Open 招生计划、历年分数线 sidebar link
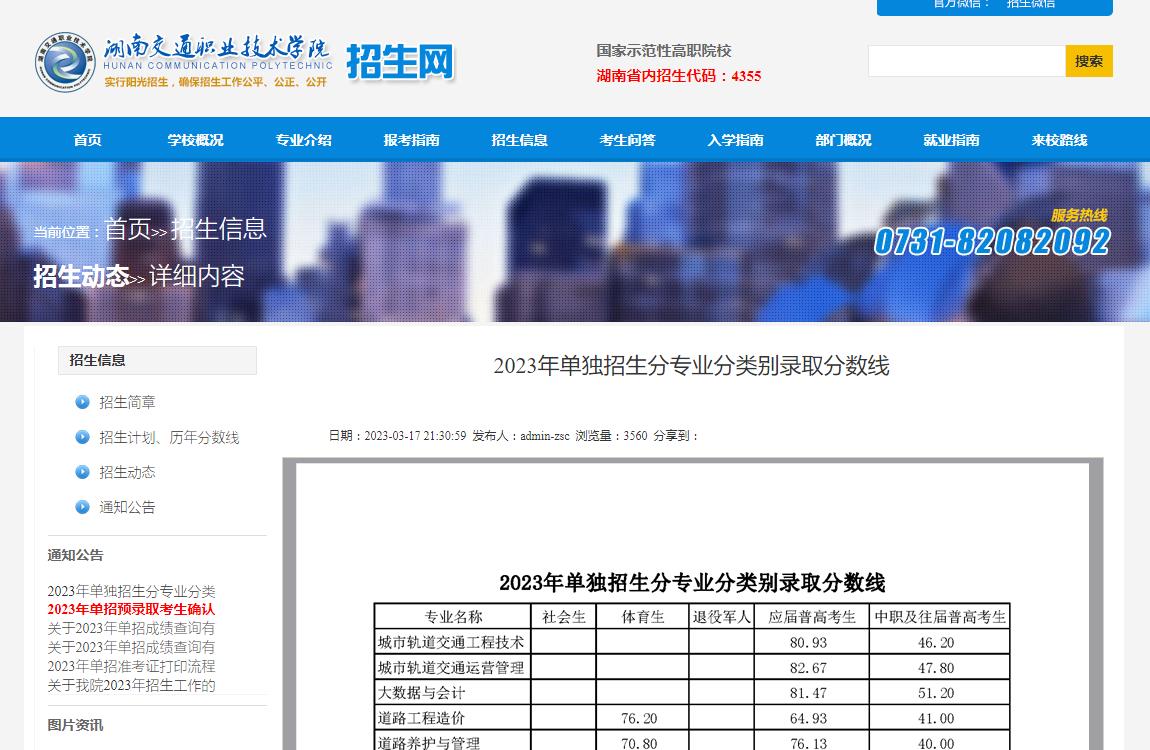 pyautogui.click(x=169, y=437)
